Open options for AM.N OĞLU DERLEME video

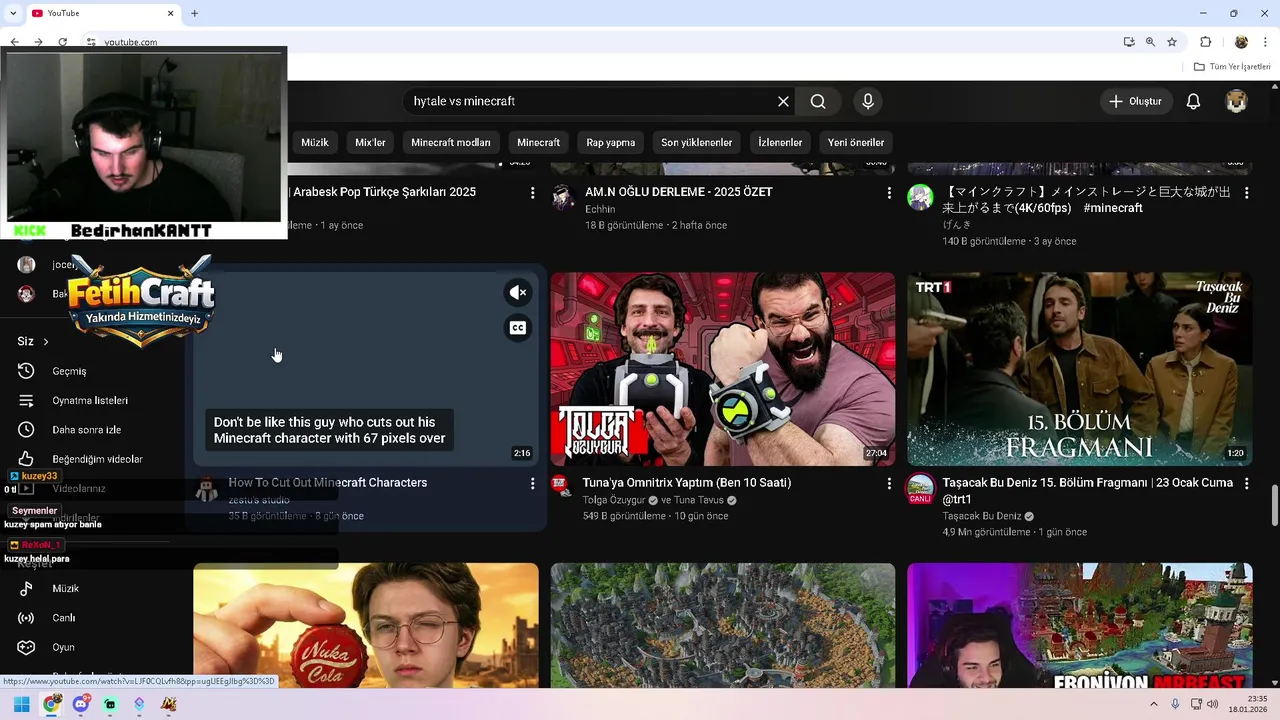click(x=889, y=192)
